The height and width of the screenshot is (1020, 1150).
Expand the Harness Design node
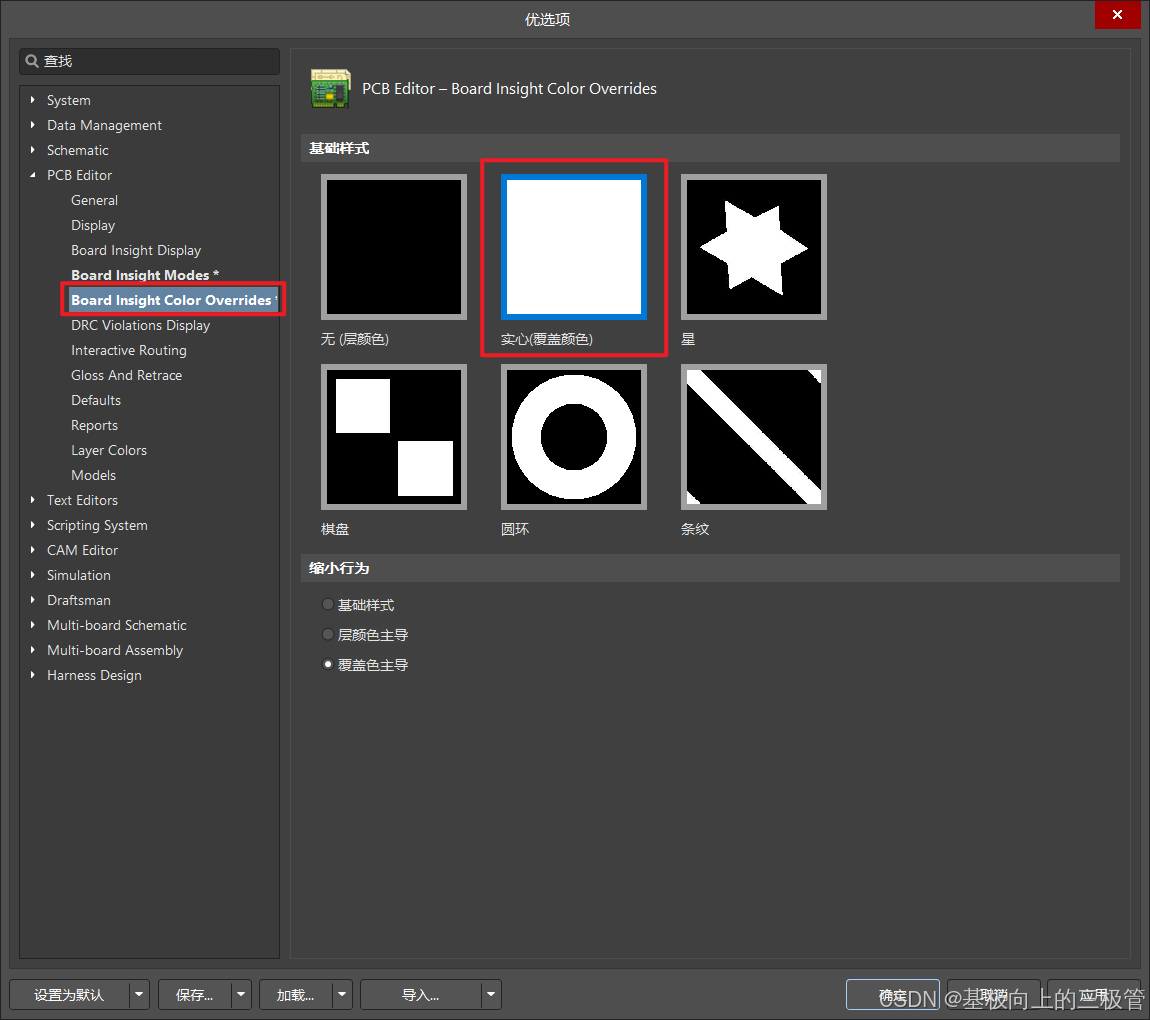[32, 675]
